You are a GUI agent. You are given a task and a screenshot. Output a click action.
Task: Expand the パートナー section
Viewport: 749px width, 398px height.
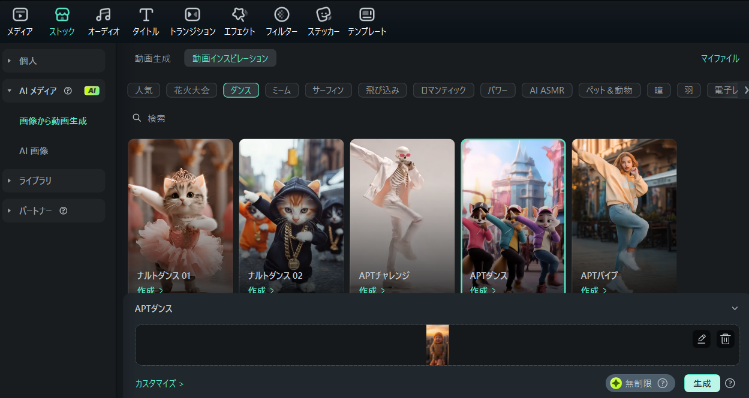tap(9, 211)
